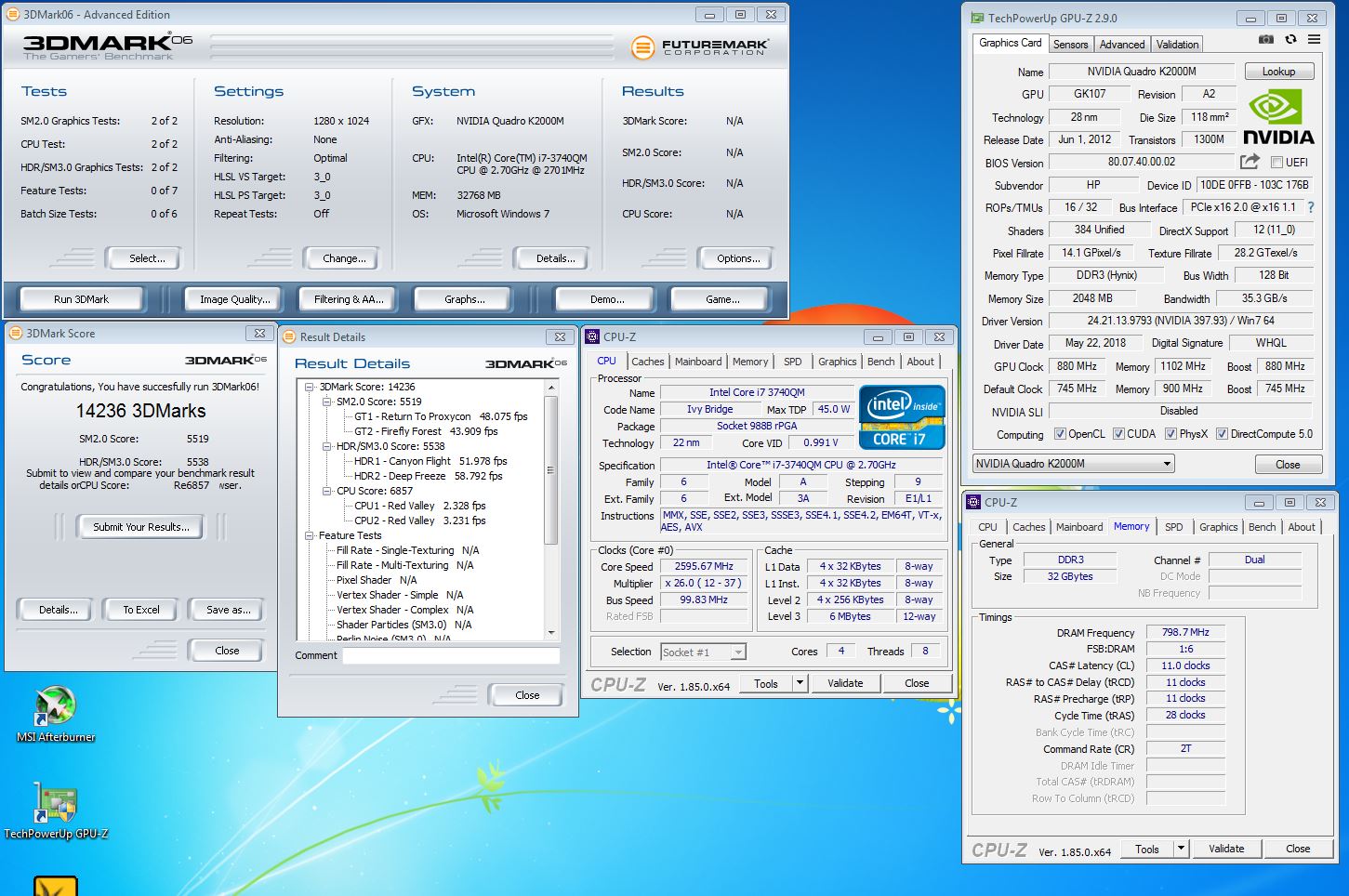
Task: Click the 3DMark06 main window title icon
Action: [x=13, y=14]
